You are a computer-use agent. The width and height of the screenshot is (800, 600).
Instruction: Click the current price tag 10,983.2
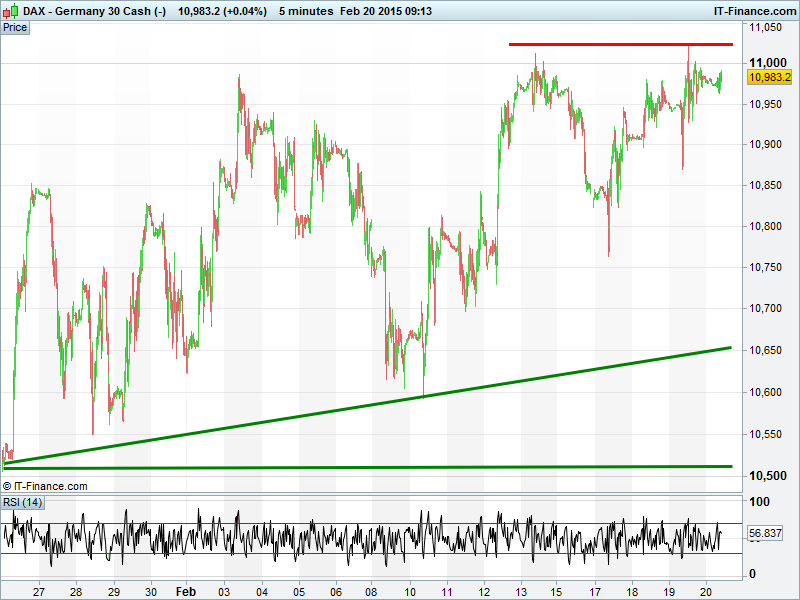pos(769,77)
